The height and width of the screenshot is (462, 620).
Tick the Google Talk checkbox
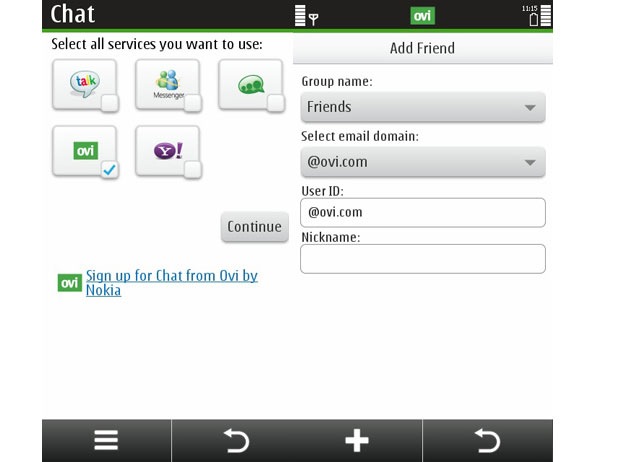(110, 103)
